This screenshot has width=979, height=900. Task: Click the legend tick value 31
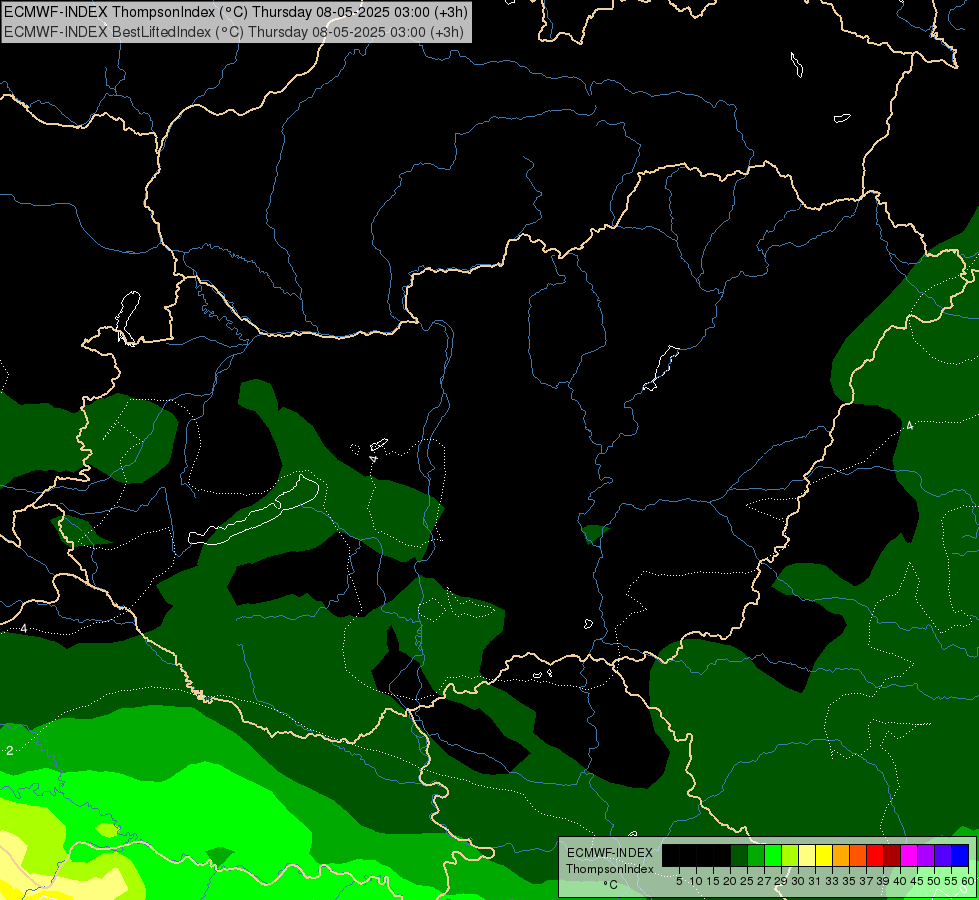pos(815,881)
